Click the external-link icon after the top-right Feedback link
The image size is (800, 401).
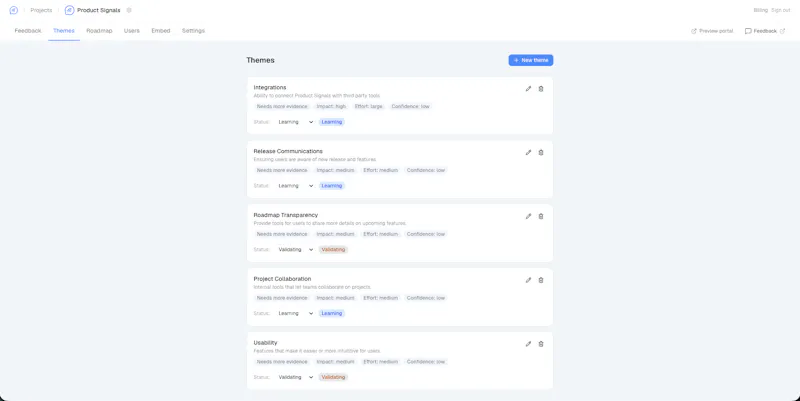point(782,31)
